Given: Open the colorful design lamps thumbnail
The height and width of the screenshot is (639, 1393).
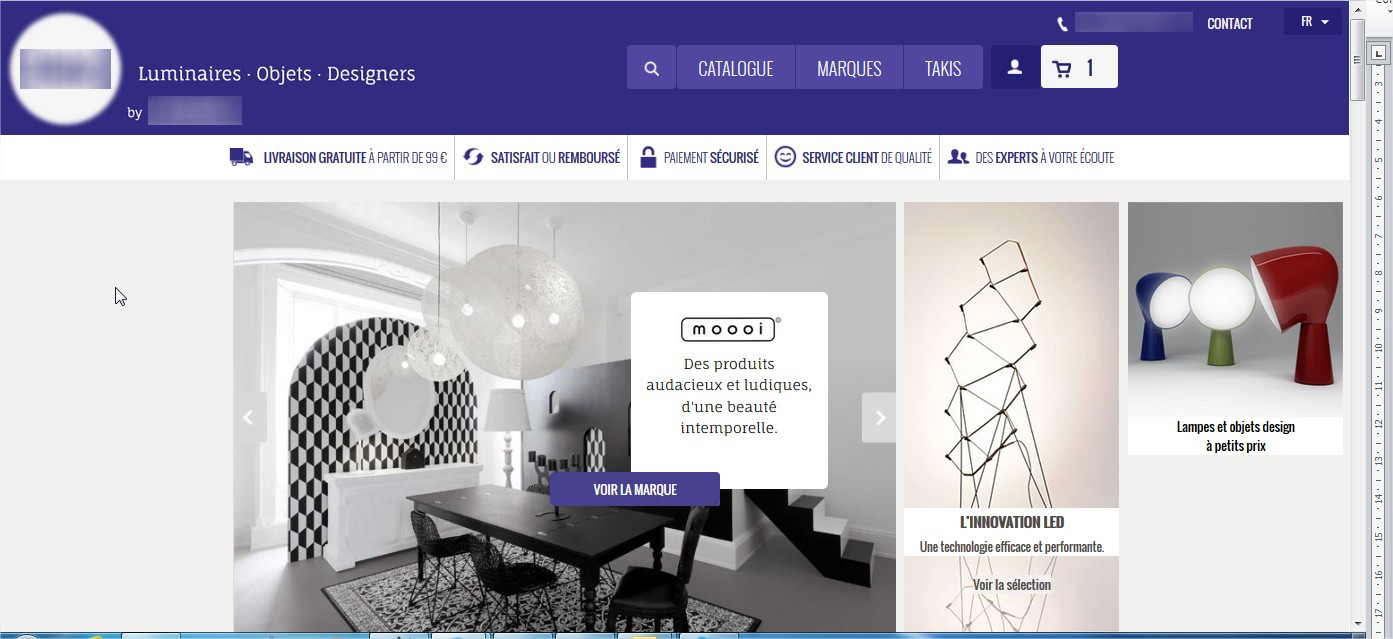Looking at the screenshot, I should click(x=1235, y=310).
